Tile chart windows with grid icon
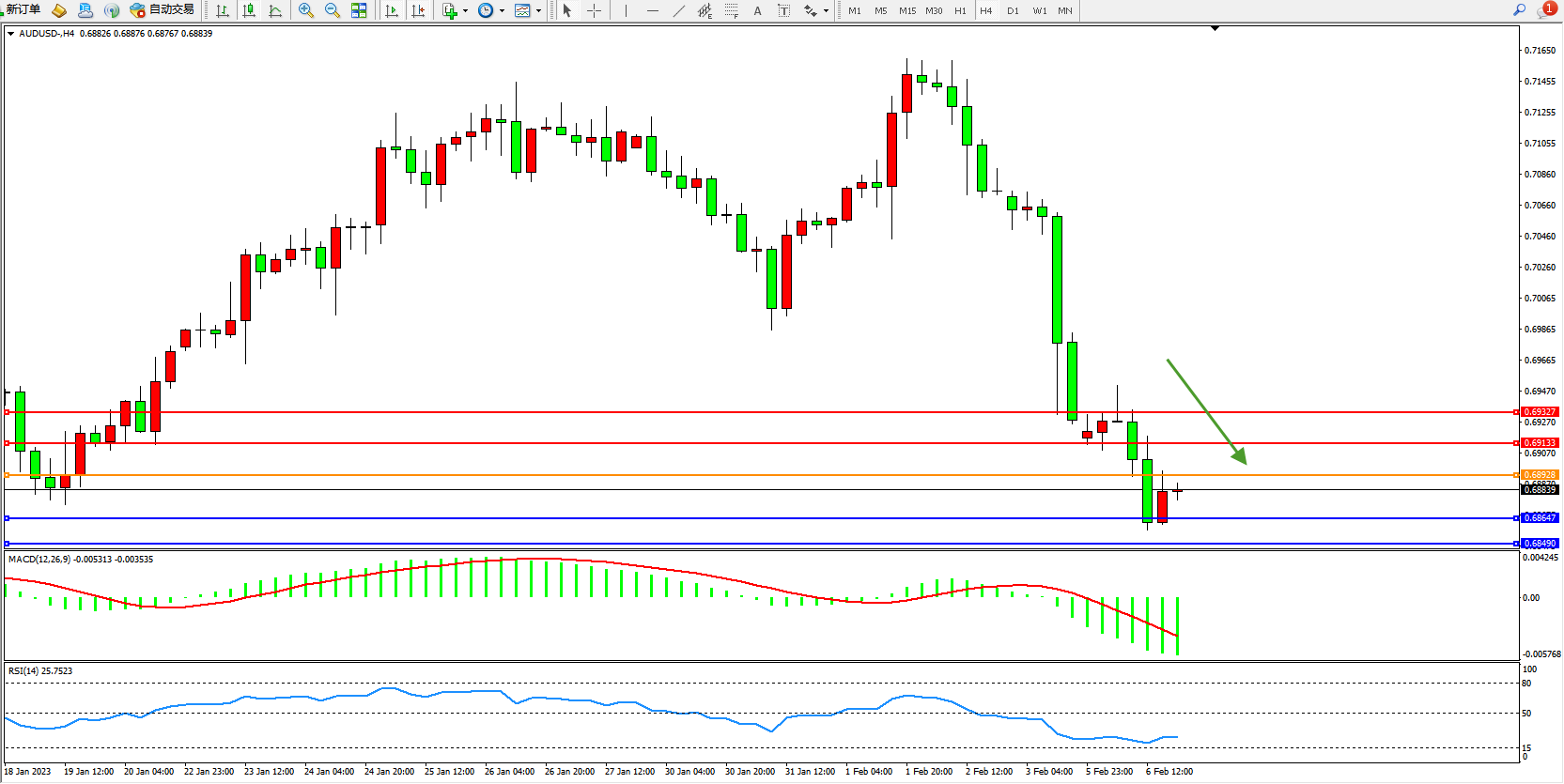1564x784 pixels. (359, 10)
